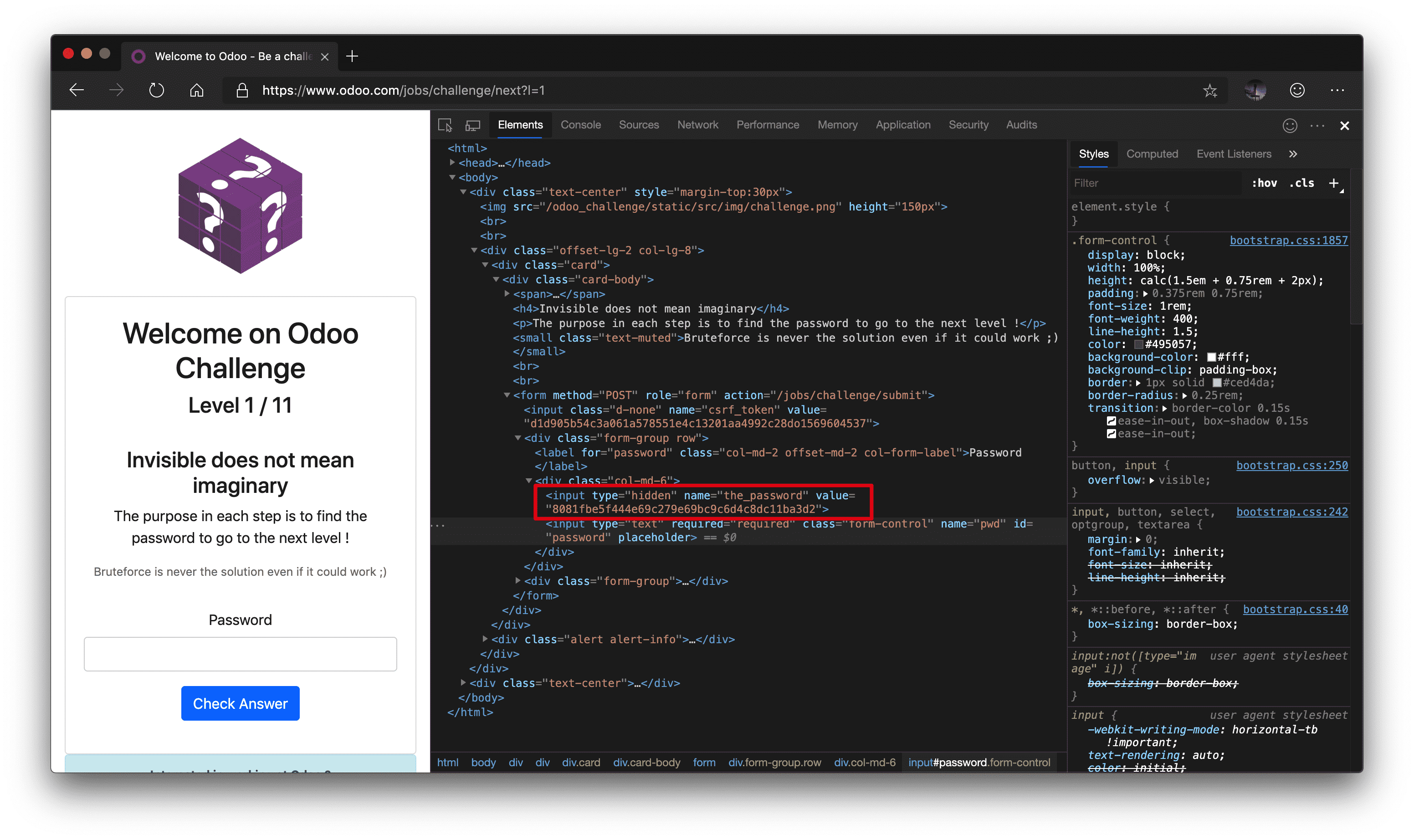
Task: Open the Security tab
Action: pos(968,125)
